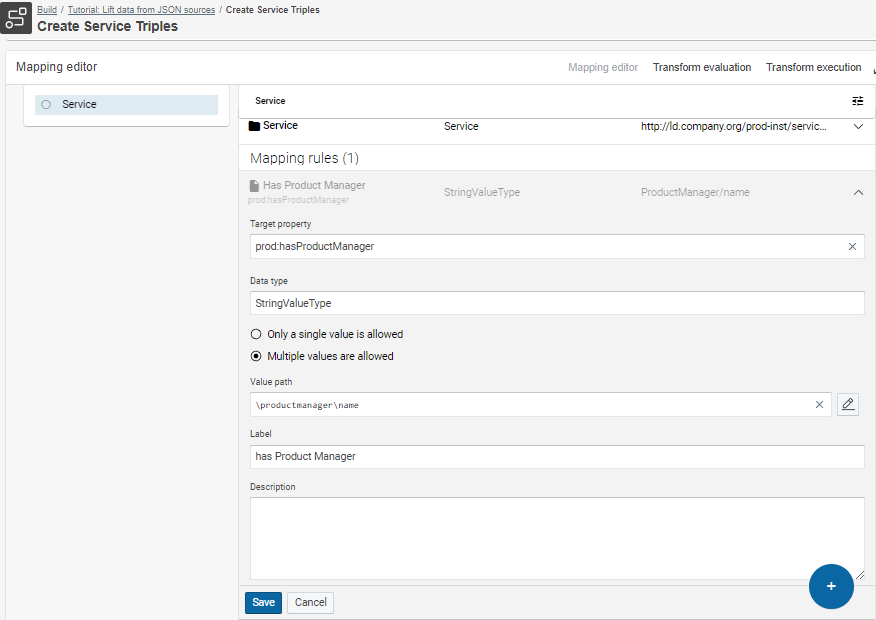Switch to Transform execution tab

click(813, 68)
